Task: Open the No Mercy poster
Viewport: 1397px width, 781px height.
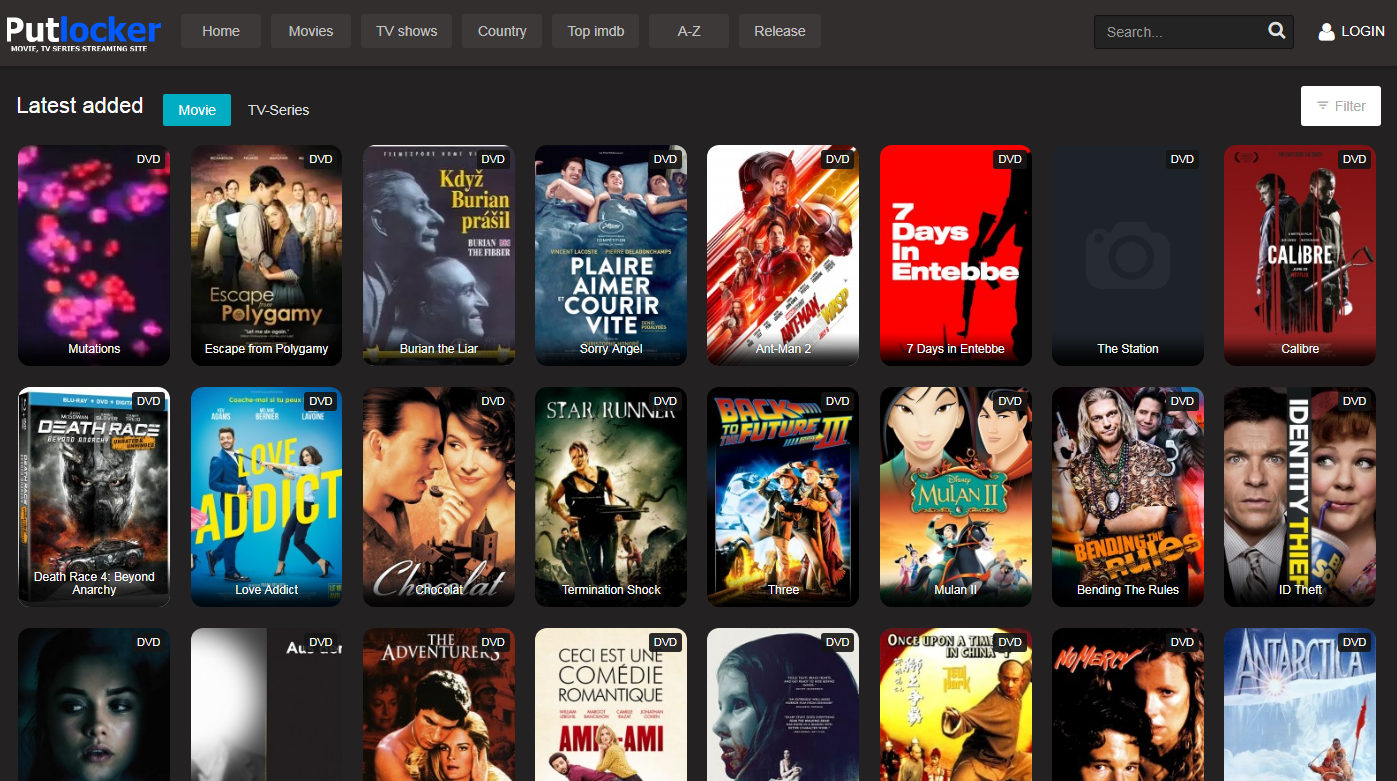Action: point(1128,704)
